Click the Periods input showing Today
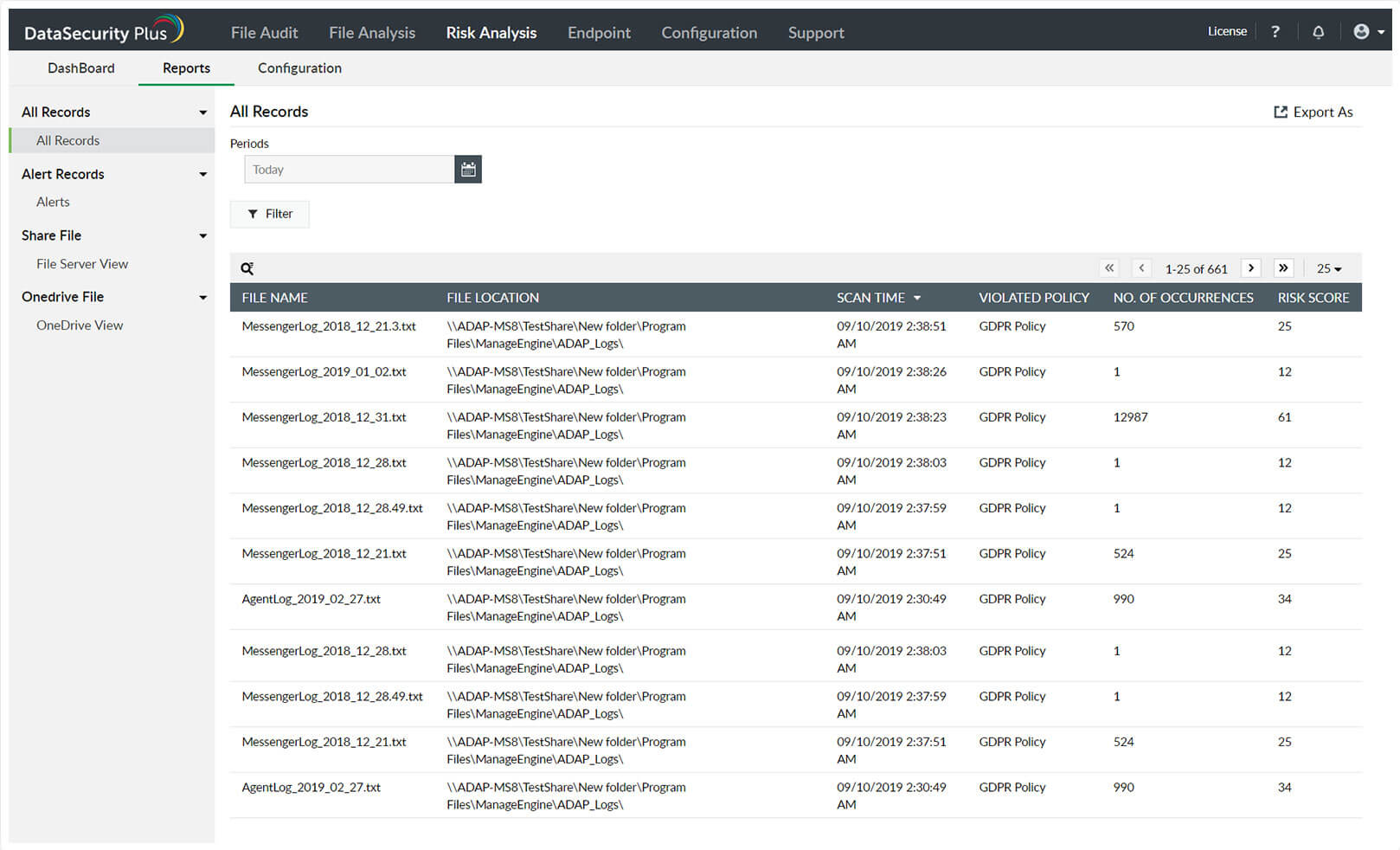The image size is (1400, 850). 350,170
